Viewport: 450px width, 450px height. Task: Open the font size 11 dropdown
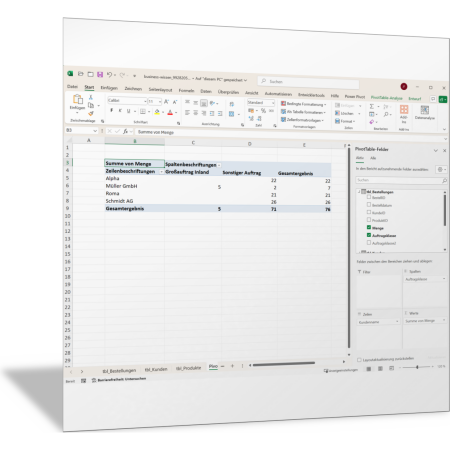pos(160,102)
